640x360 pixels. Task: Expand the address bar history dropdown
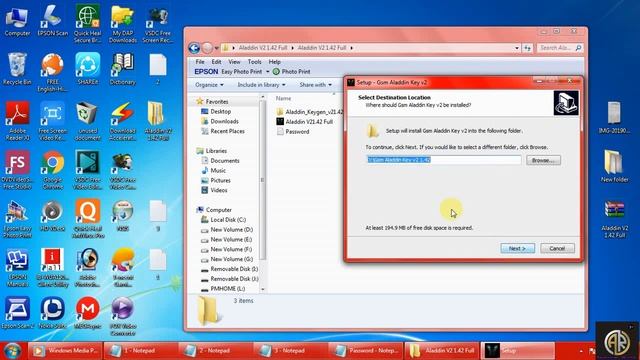pos(517,48)
